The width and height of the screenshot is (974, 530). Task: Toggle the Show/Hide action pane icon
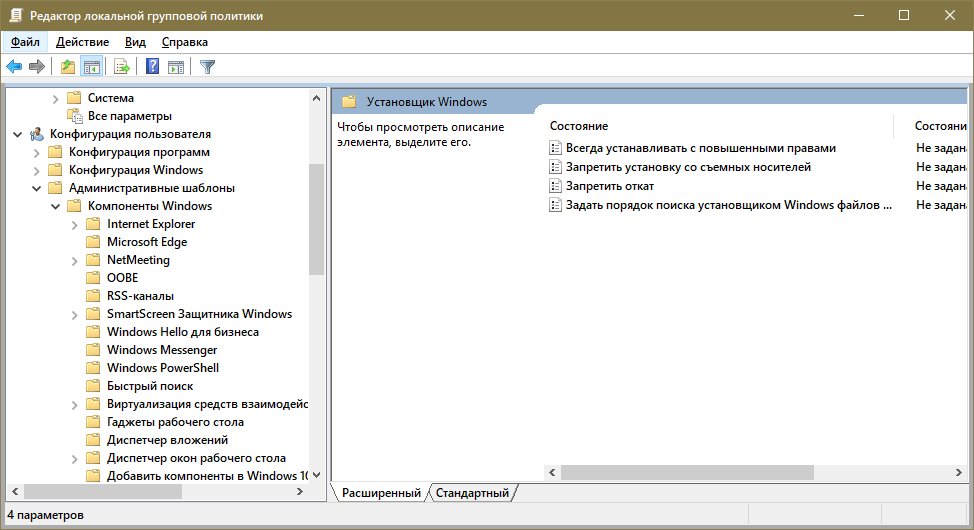176,67
